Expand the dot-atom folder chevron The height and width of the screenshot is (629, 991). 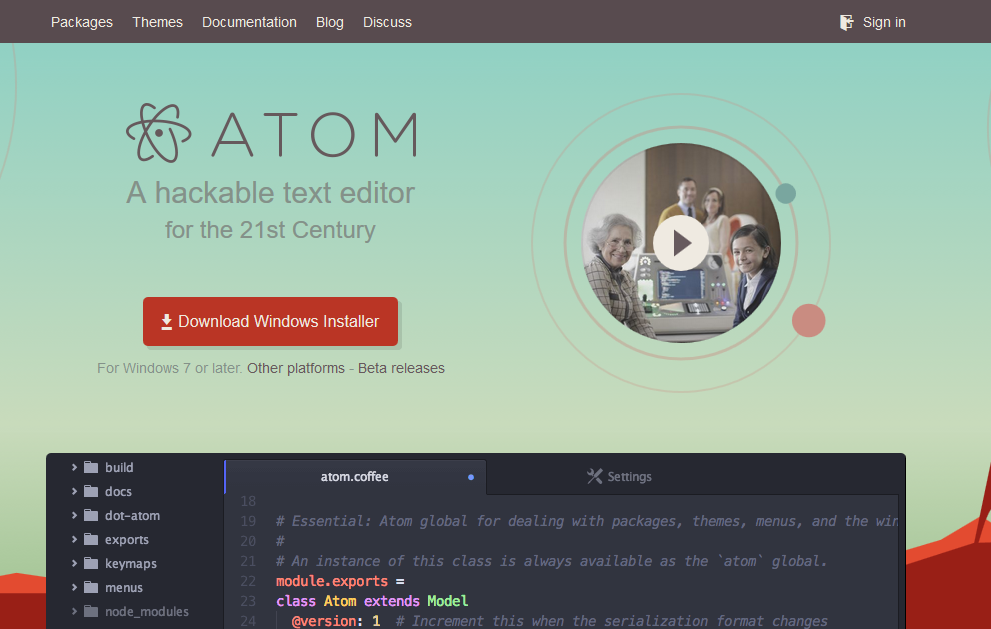(74, 515)
